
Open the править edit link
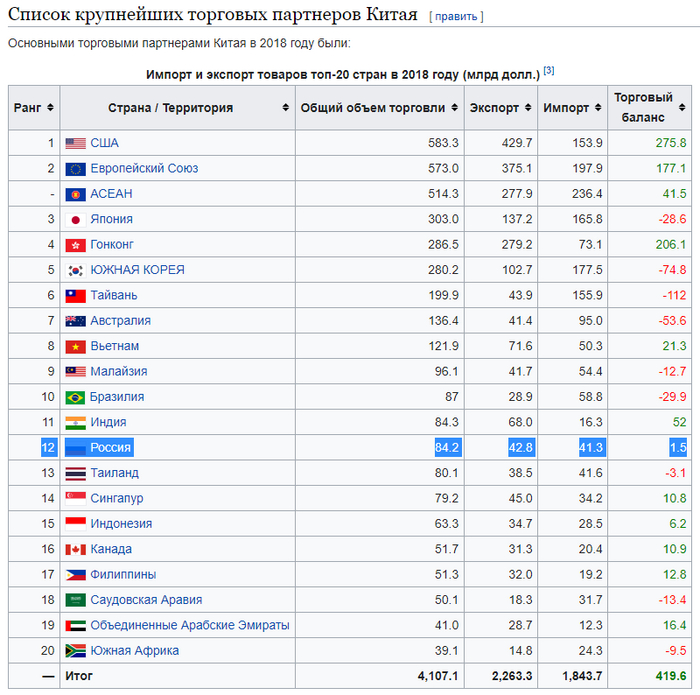[x=456, y=17]
